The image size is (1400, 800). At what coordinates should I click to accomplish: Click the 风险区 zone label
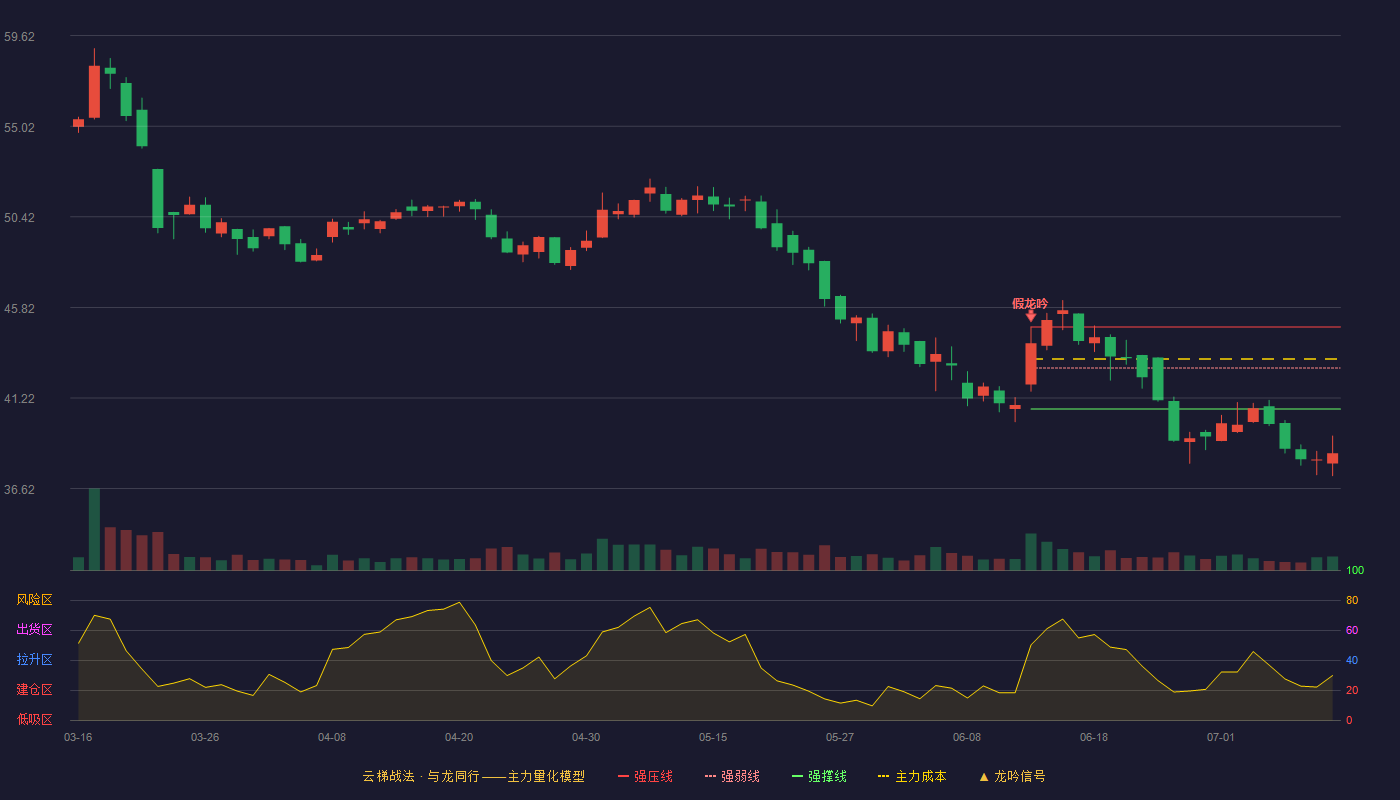pos(34,600)
